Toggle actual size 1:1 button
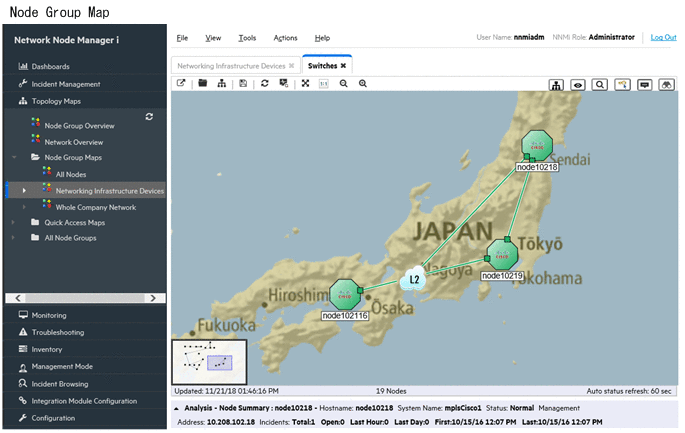 tap(324, 84)
